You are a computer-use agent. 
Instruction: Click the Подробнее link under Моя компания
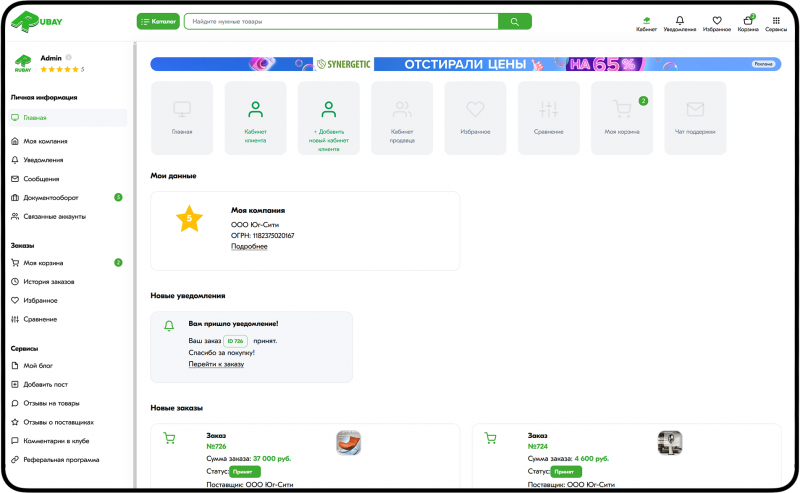[x=249, y=246]
